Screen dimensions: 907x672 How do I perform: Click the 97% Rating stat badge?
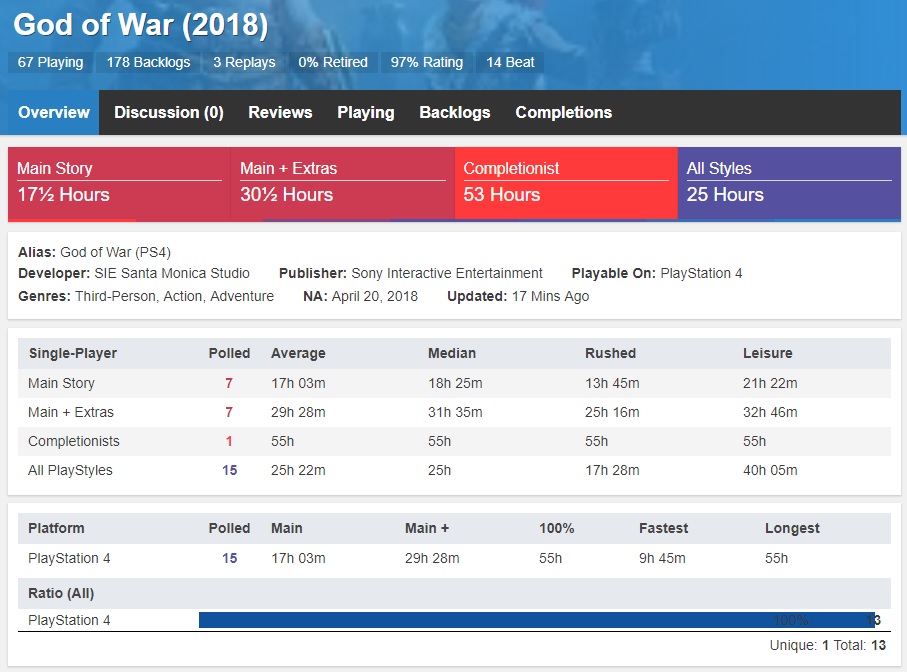(x=427, y=62)
